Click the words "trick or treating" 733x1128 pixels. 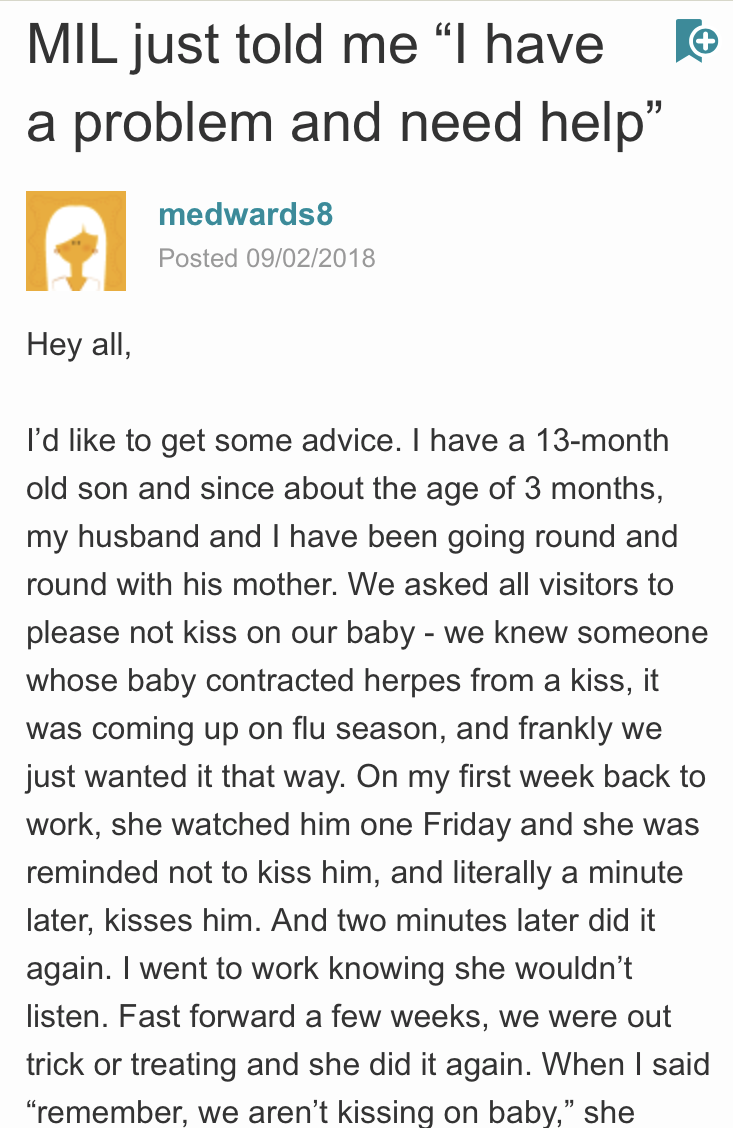pyautogui.click(x=132, y=1065)
